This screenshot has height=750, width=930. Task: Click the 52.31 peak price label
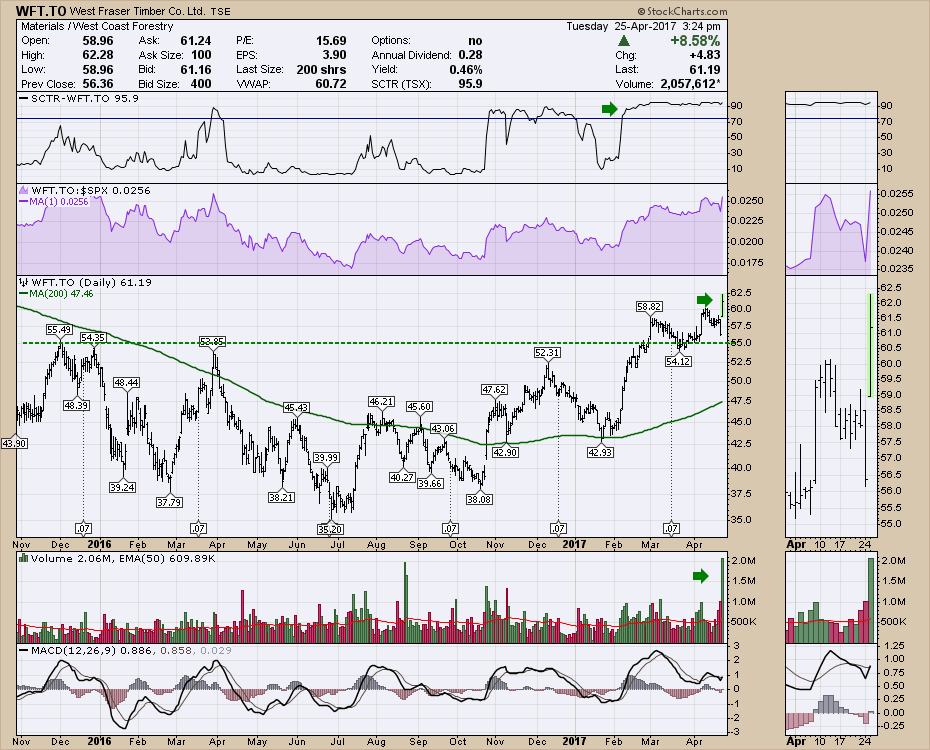tap(547, 352)
